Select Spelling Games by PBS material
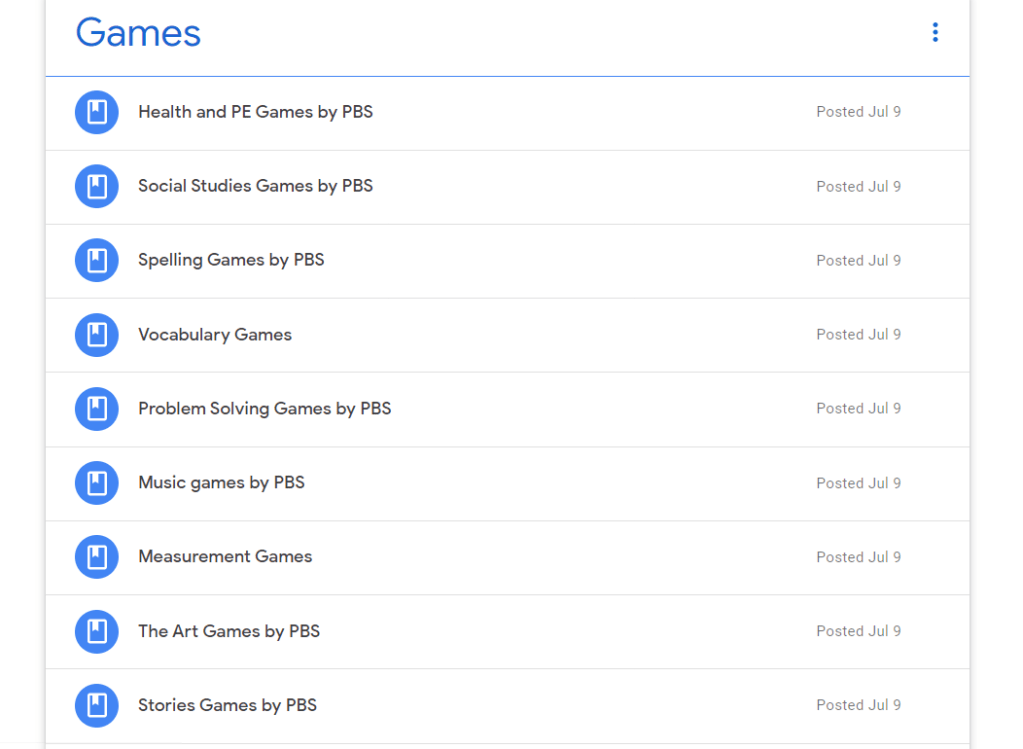Viewport: 1023px width, 749px height. coord(231,260)
